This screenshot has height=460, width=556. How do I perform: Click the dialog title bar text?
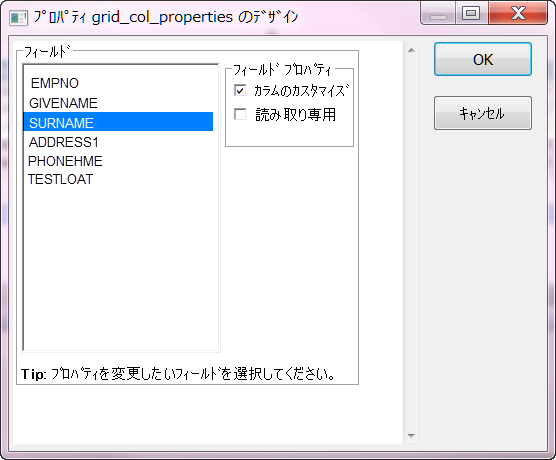(166, 17)
